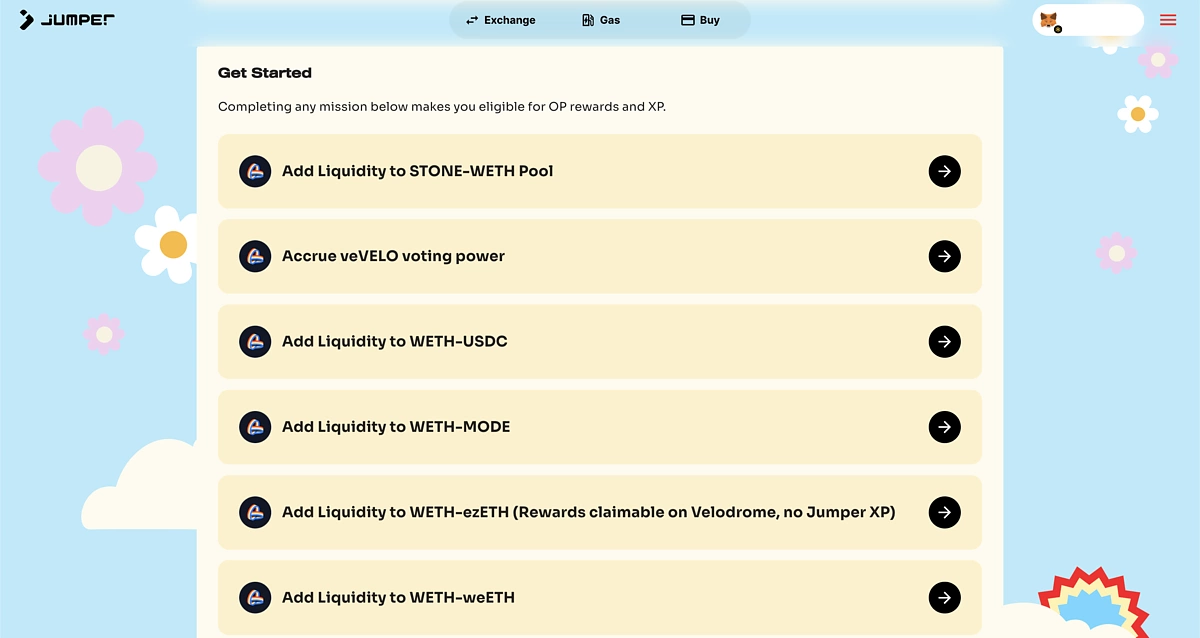Click arrow button for STONE-WETH Pool
This screenshot has height=638, width=1200.
pyautogui.click(x=945, y=171)
